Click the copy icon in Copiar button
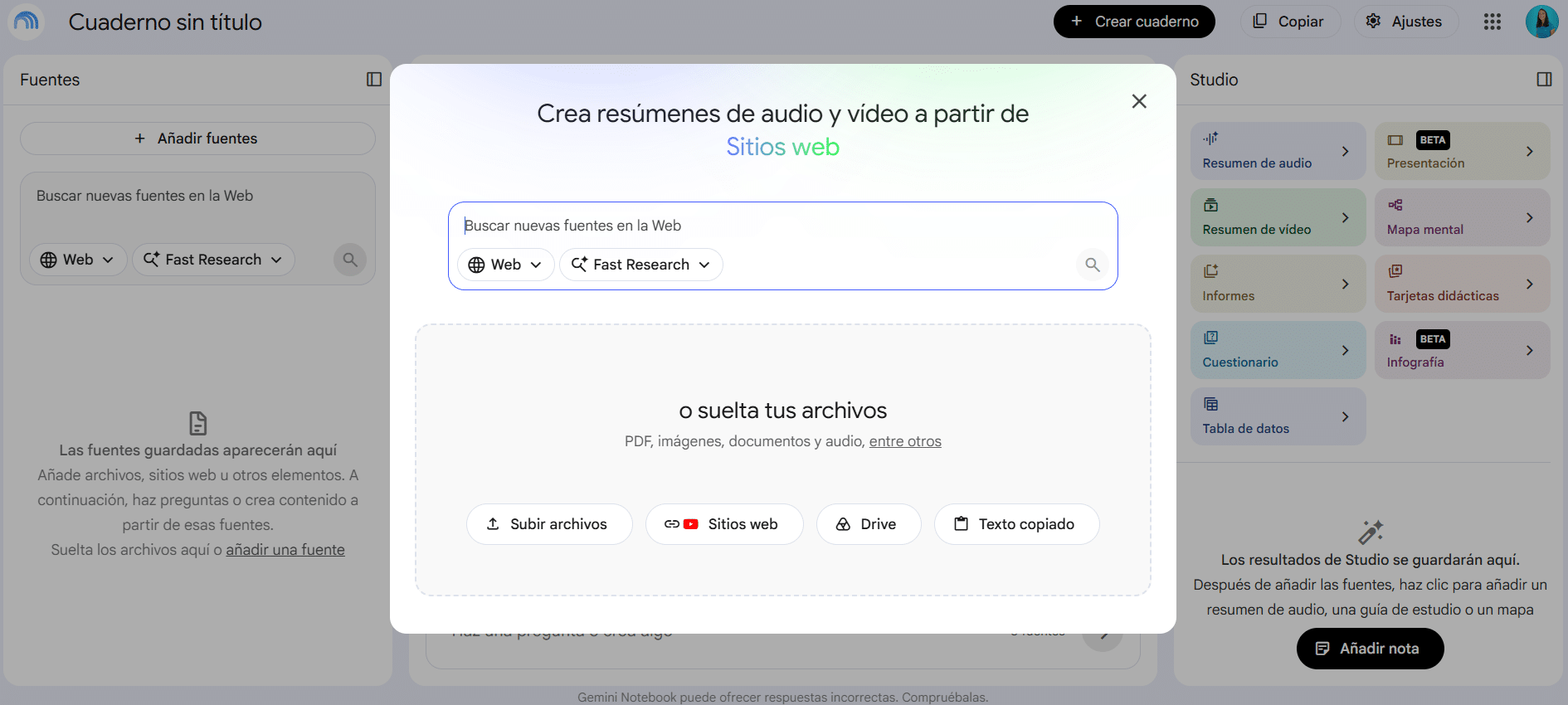The width and height of the screenshot is (1568, 705). coord(1259,21)
